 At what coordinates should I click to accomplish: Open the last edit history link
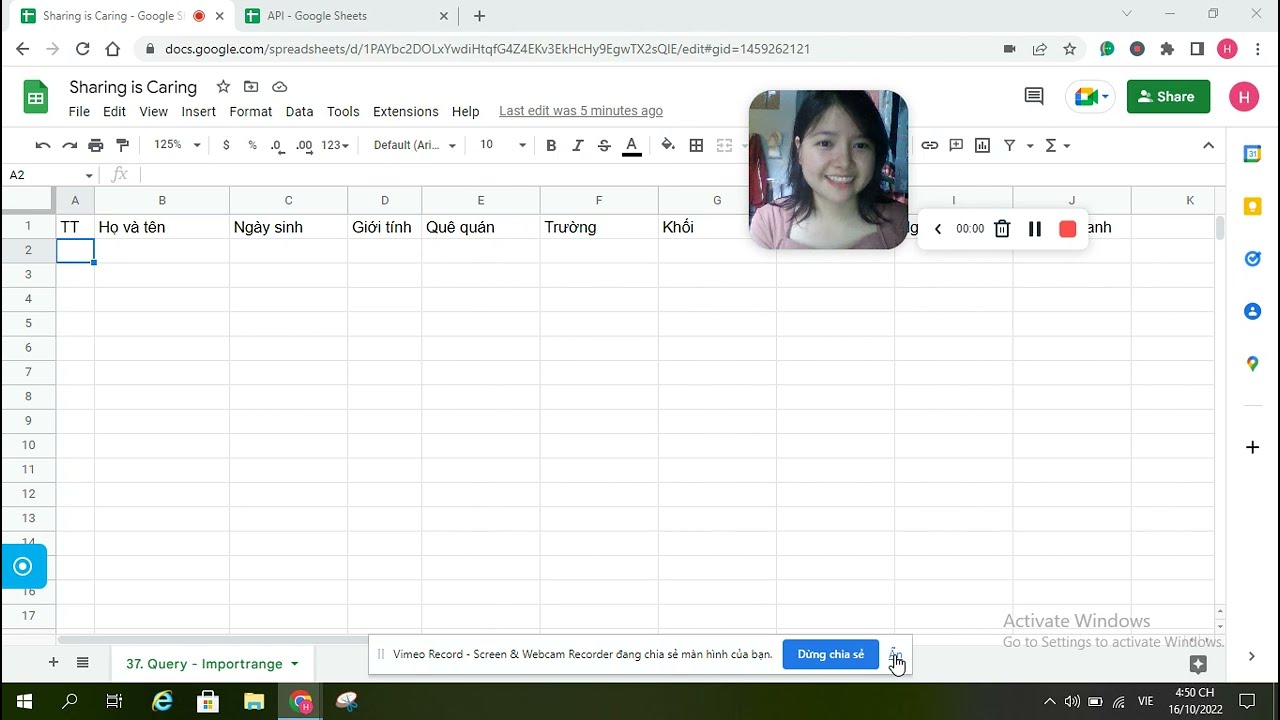581,111
